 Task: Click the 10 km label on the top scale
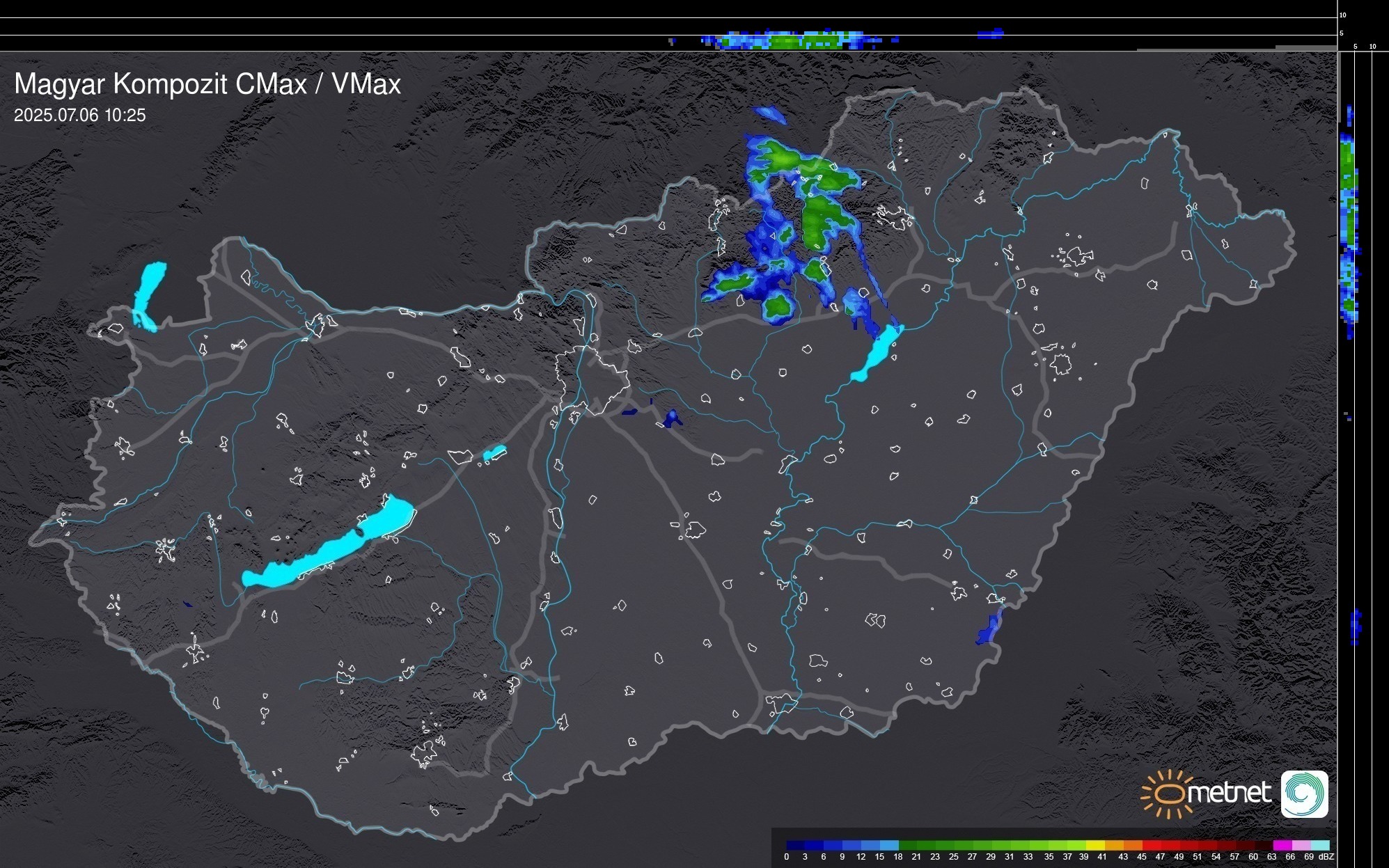click(x=1343, y=15)
